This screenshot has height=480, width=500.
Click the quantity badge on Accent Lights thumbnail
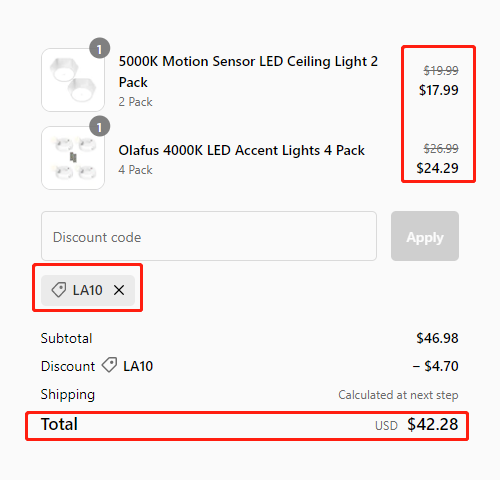pos(100,126)
